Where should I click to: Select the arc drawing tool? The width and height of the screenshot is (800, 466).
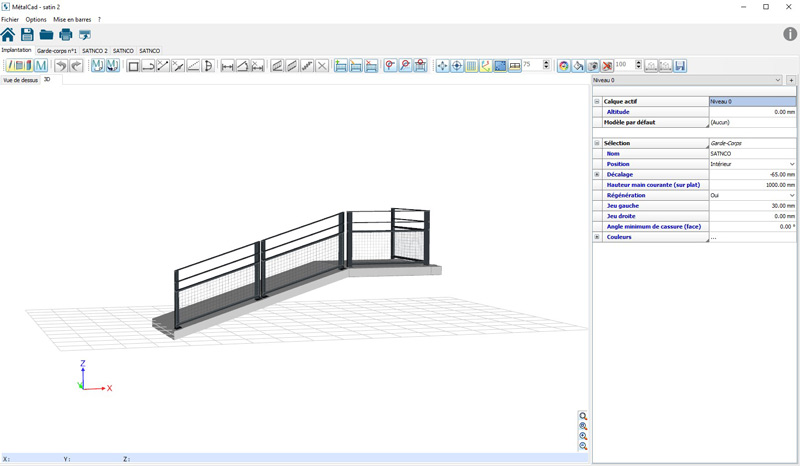coord(208,66)
